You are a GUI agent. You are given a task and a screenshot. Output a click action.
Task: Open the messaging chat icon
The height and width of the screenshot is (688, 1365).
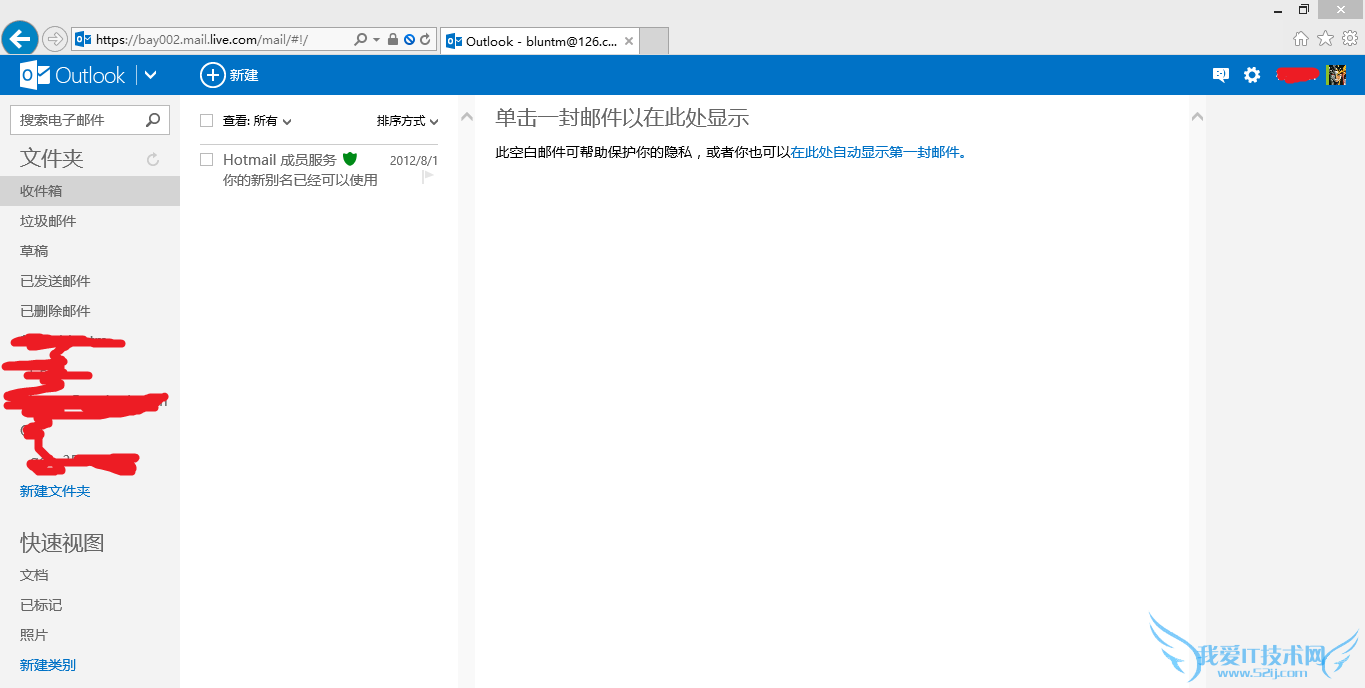click(x=1220, y=75)
